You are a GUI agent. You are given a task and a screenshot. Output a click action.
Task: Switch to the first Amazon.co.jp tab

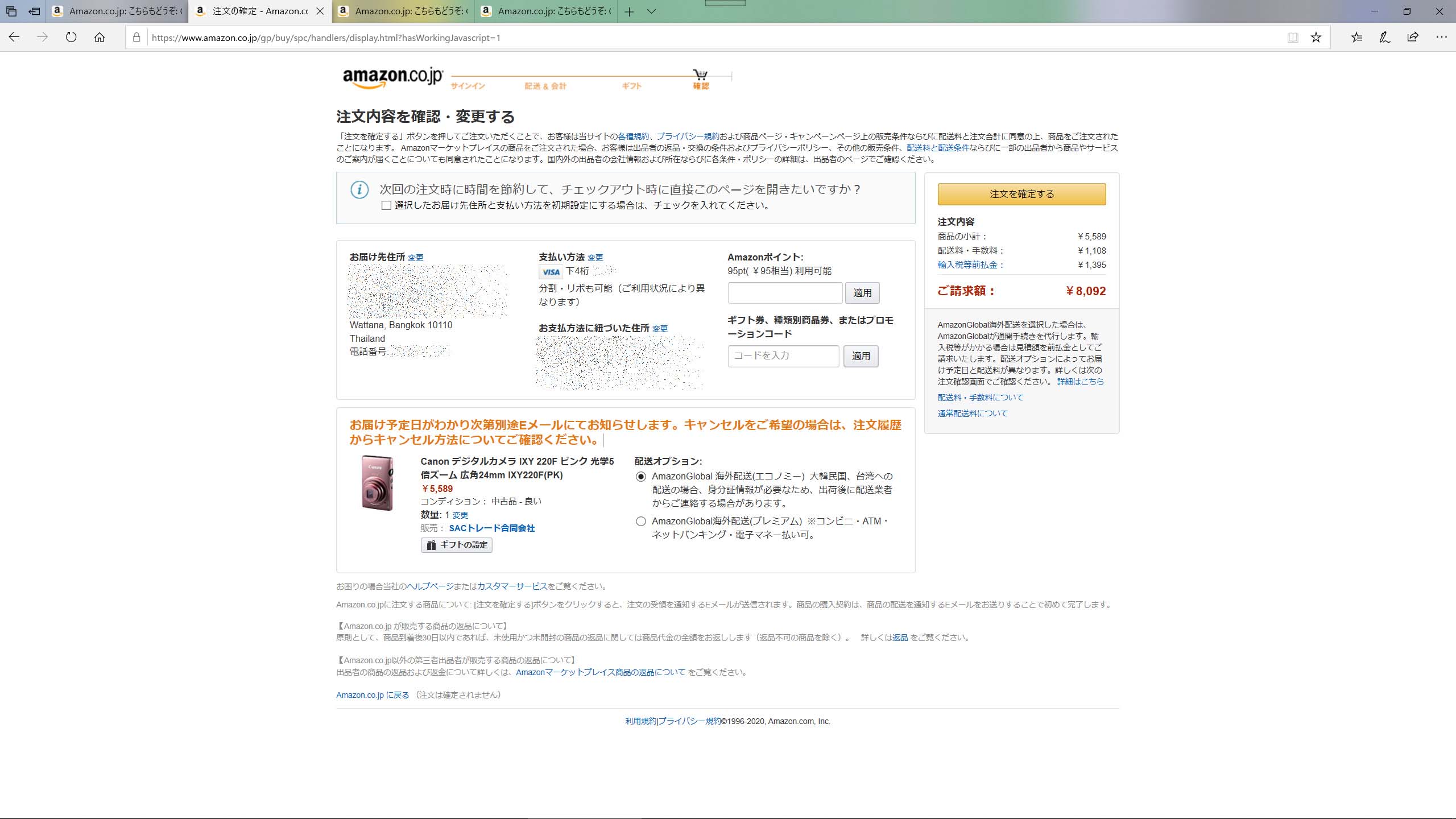[x=117, y=11]
